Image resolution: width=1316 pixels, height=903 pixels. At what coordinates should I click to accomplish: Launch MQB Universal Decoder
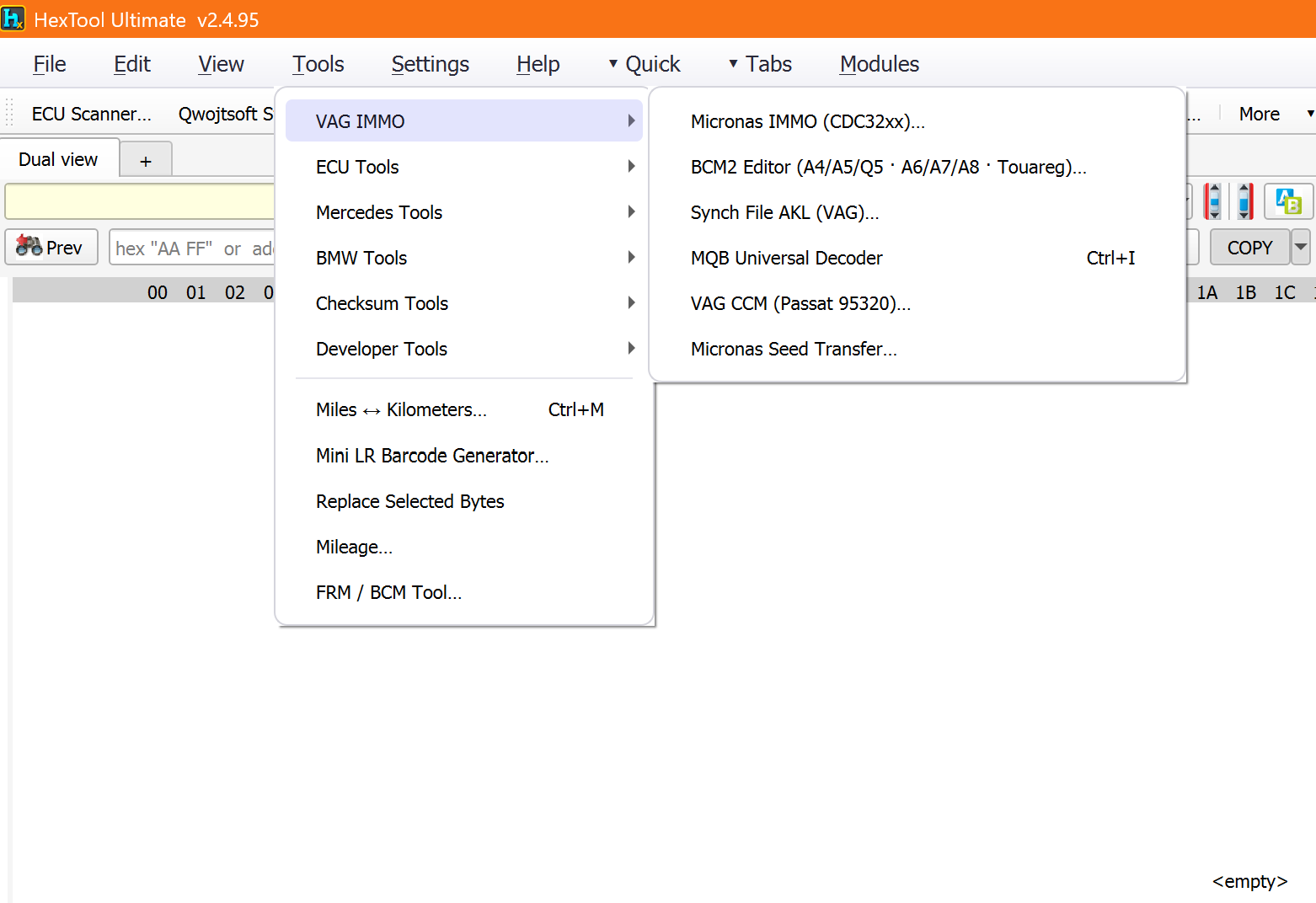point(917,257)
